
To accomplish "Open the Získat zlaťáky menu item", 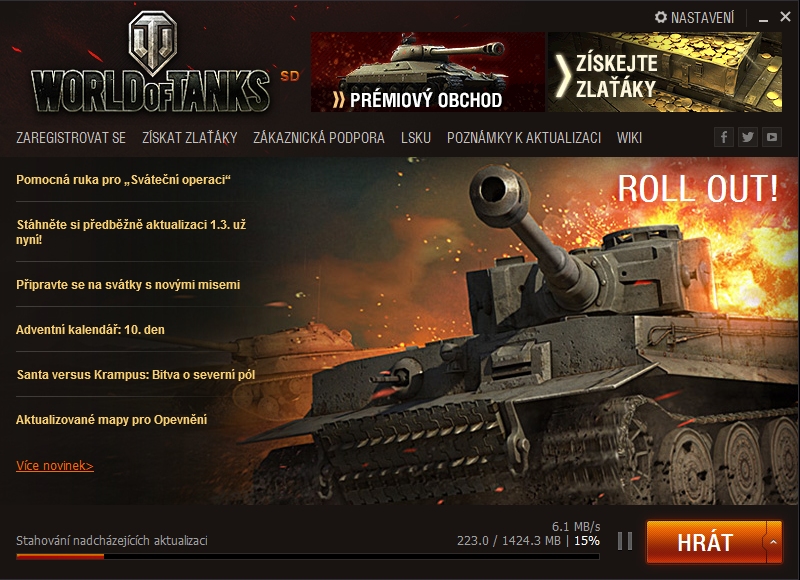I will [190, 138].
